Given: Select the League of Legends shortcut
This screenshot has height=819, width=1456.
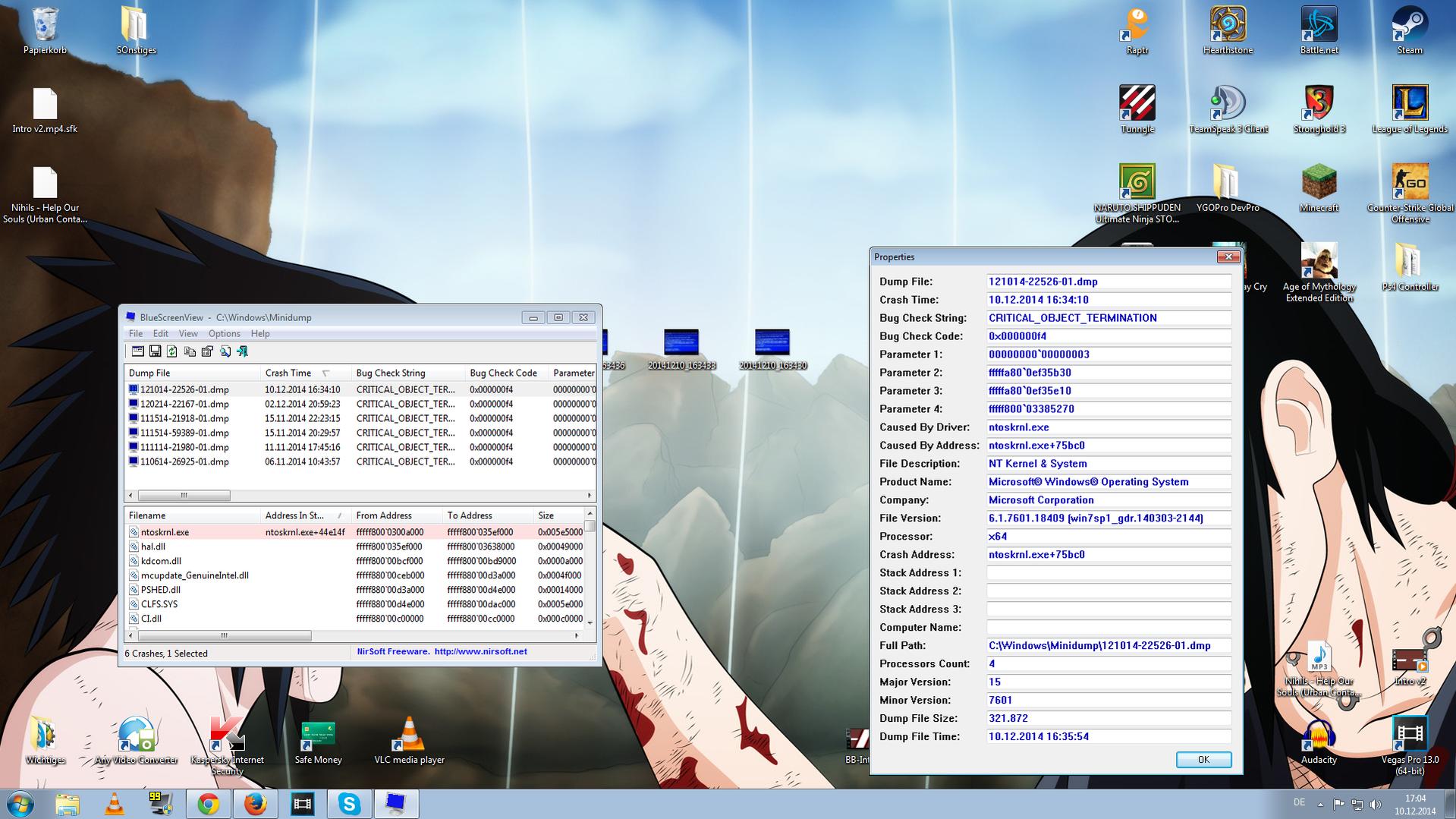Looking at the screenshot, I should (1410, 109).
